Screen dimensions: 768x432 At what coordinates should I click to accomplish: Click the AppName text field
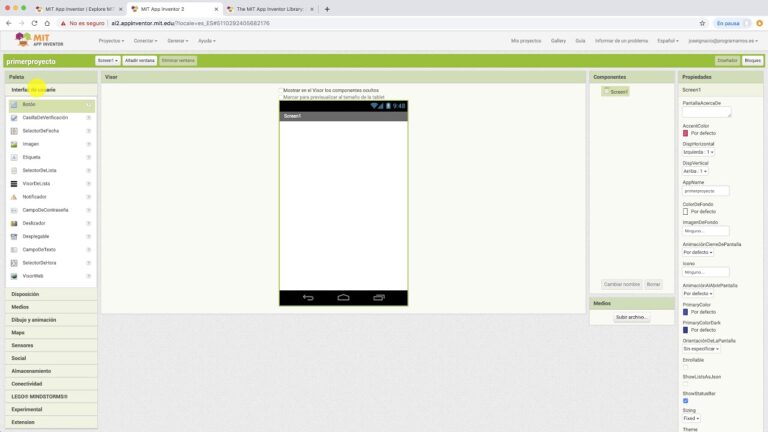click(x=706, y=190)
